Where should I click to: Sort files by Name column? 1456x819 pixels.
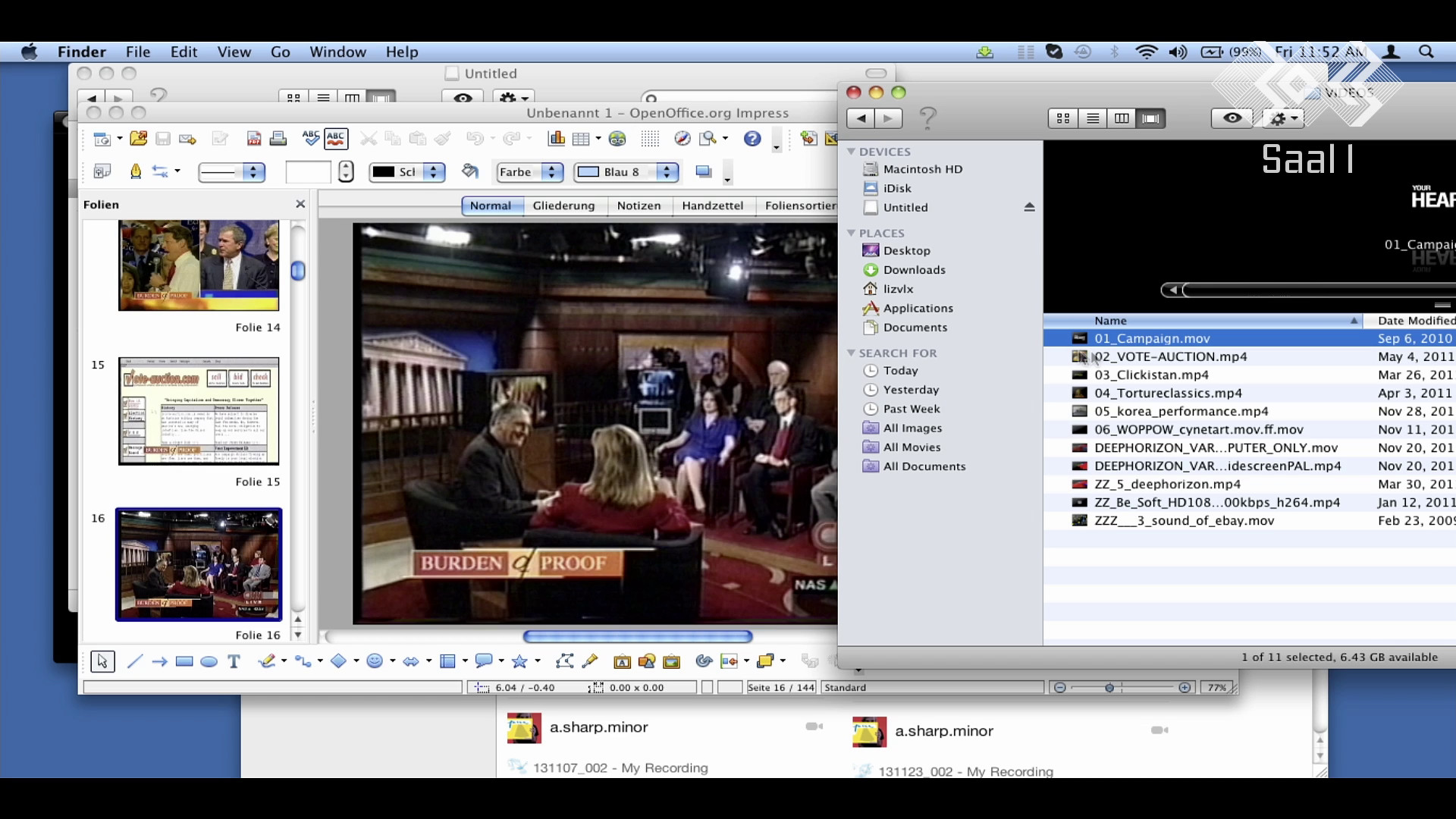(1203, 321)
